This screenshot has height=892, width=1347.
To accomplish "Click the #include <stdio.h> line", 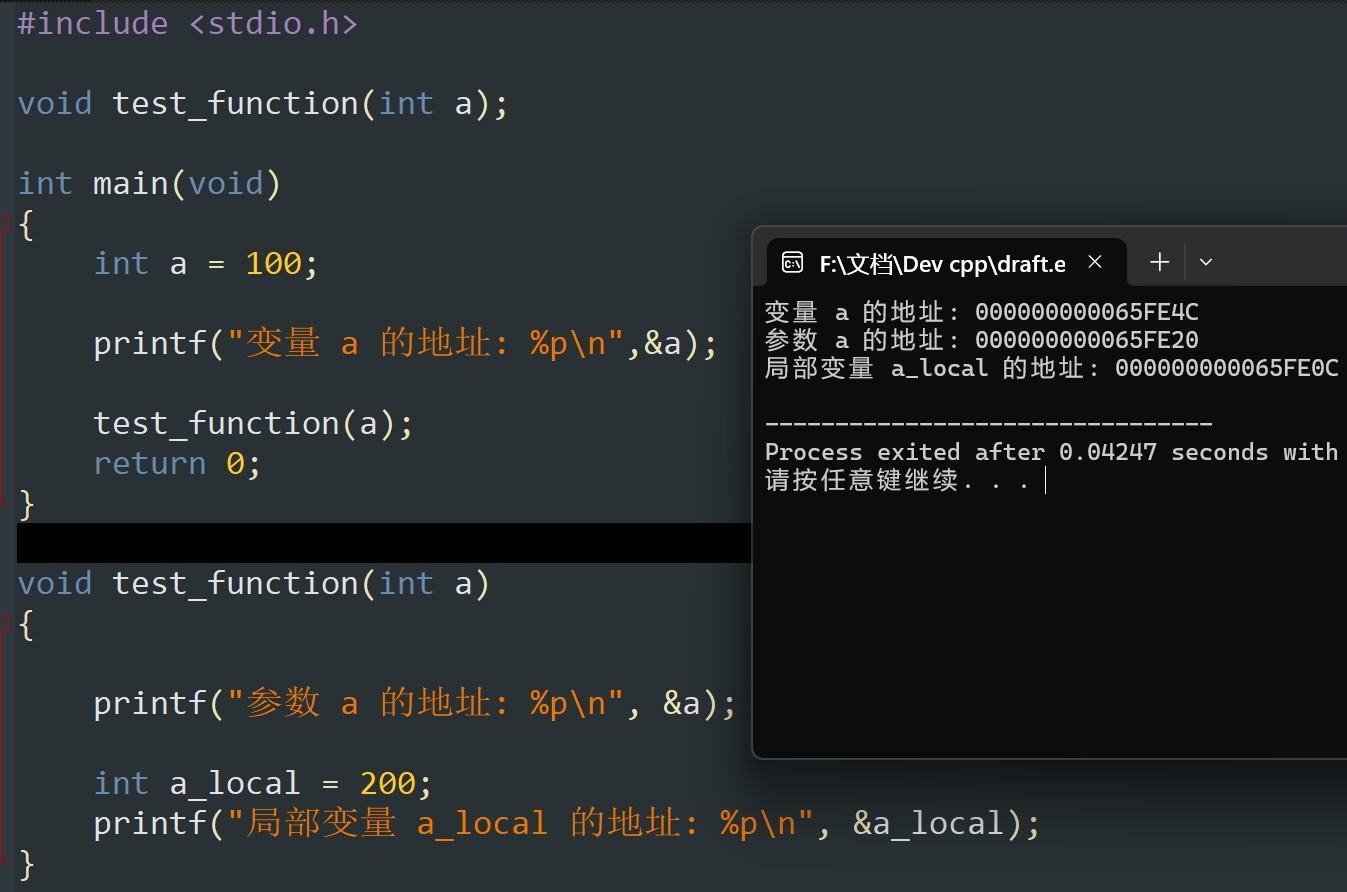I will point(187,23).
